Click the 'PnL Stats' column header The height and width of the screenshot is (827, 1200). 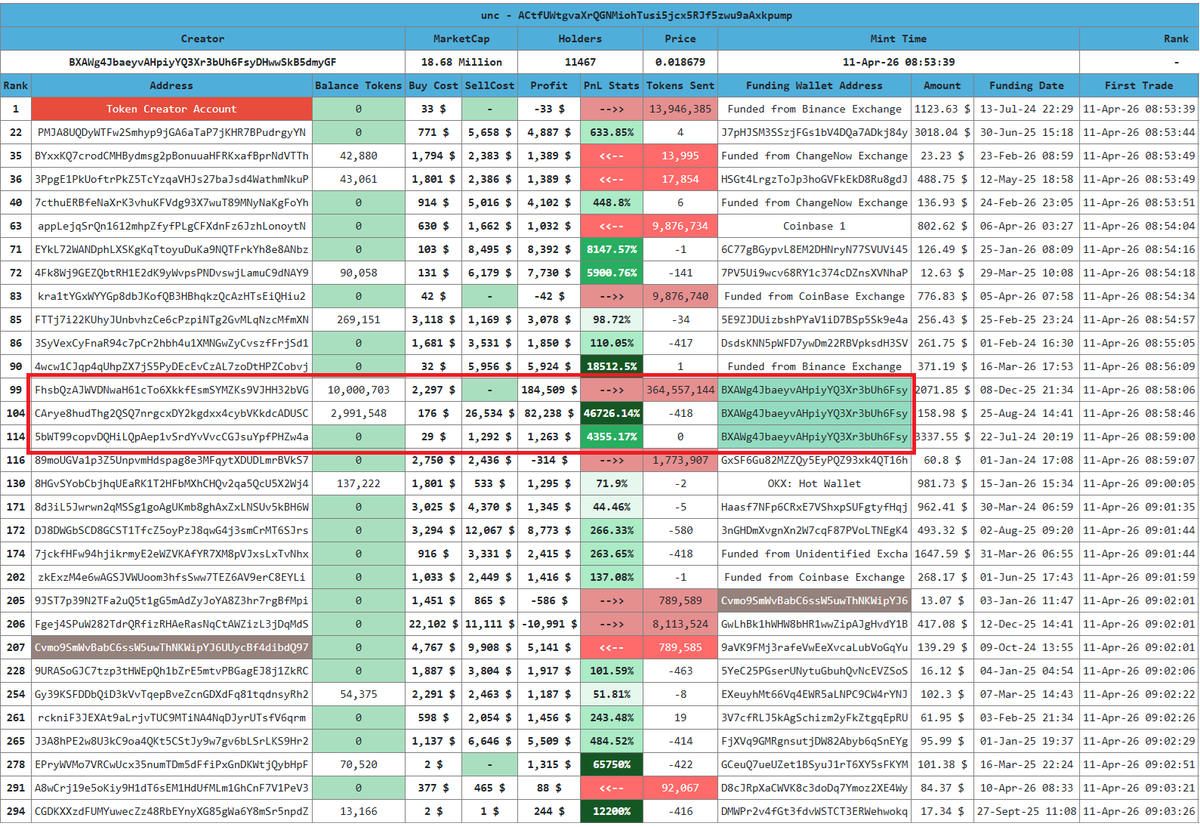pos(612,86)
